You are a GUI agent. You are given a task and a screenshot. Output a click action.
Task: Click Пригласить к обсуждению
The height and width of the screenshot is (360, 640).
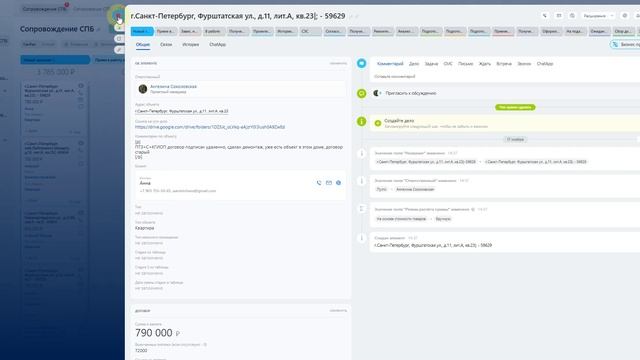point(411,93)
